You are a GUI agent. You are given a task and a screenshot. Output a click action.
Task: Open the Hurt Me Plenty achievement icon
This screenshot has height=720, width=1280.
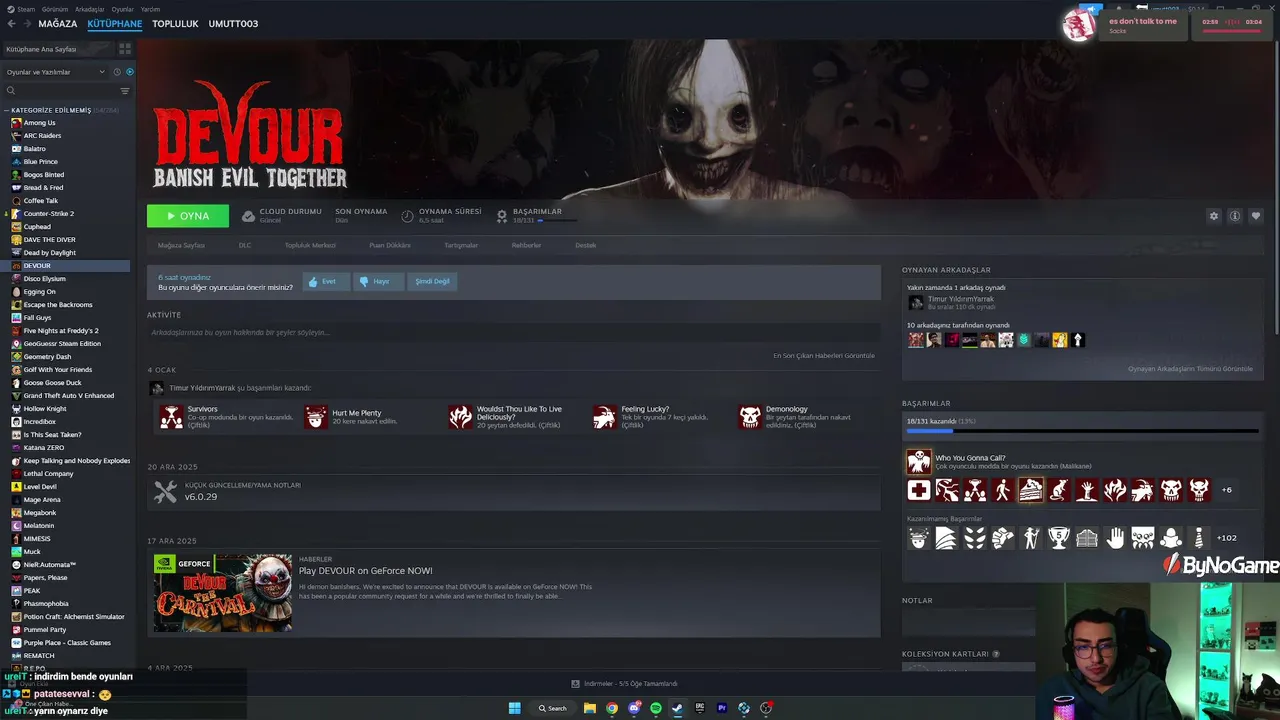316,417
